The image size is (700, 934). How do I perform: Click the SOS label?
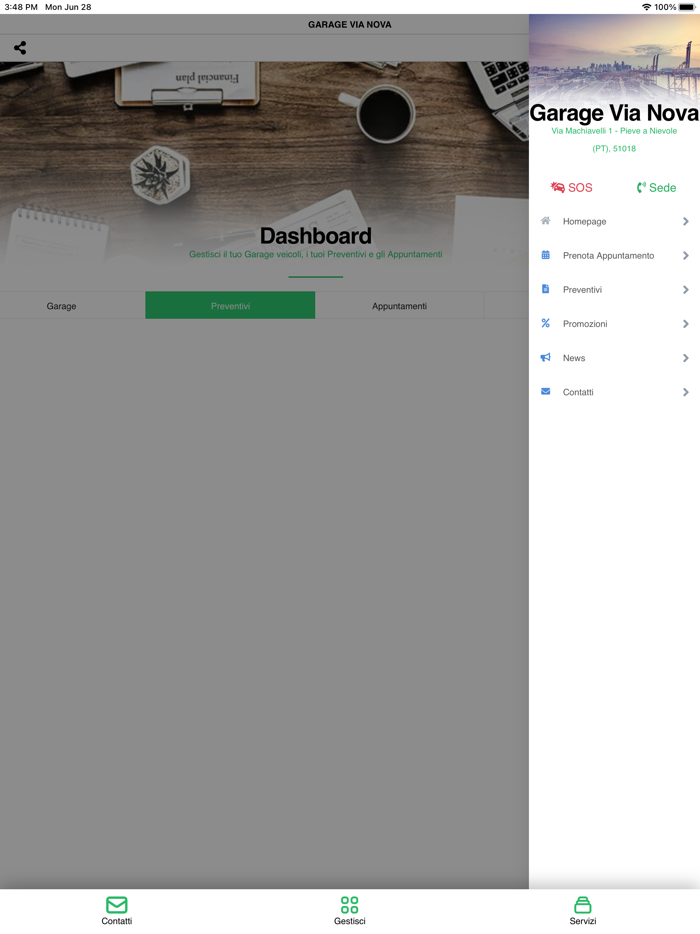580,188
